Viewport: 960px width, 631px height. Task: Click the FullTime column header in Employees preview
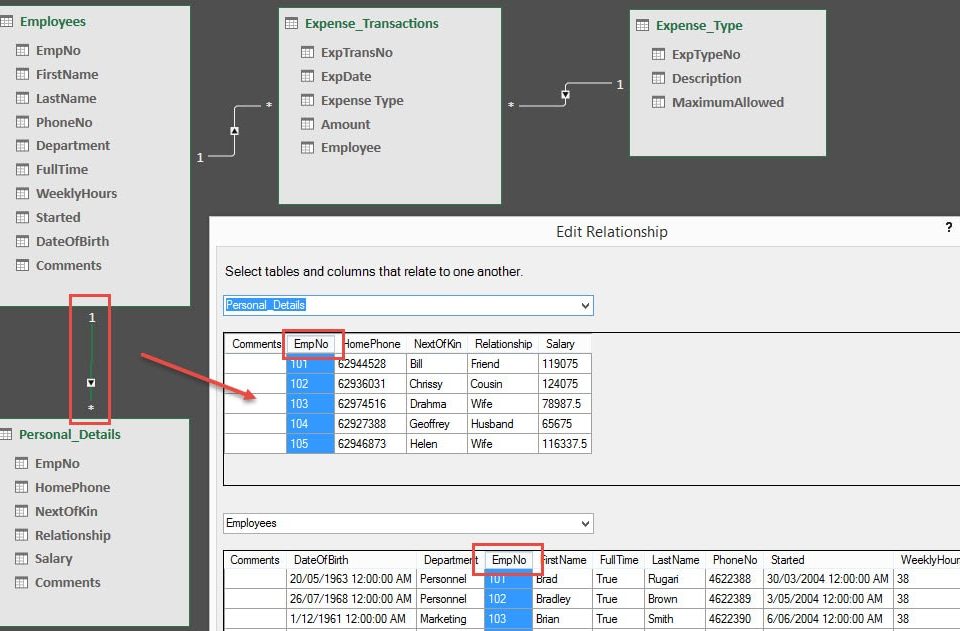(x=619, y=560)
